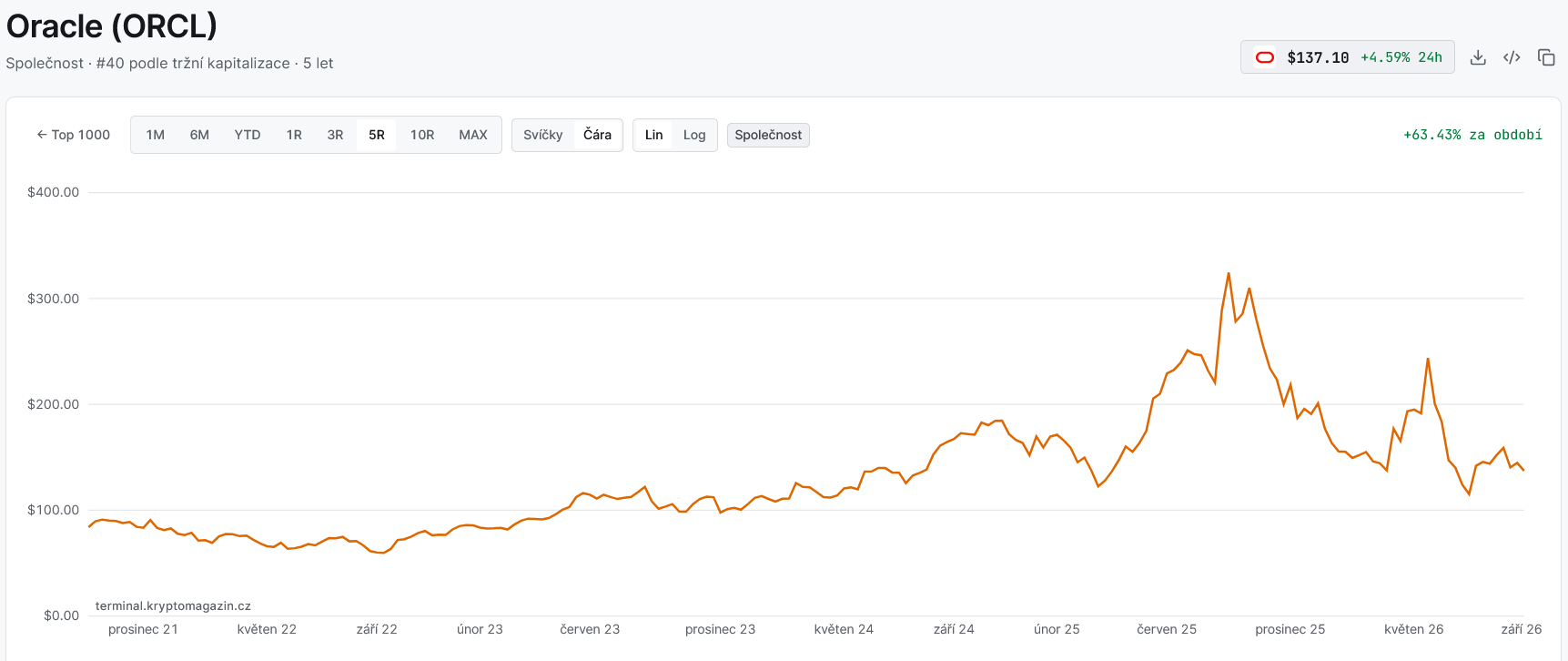This screenshot has height=661, width=1568.
Task: Click the +63.43% za období label
Action: (1472, 135)
